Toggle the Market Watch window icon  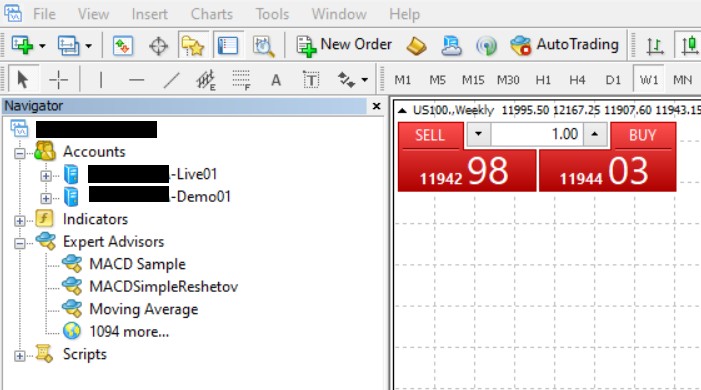pos(122,46)
